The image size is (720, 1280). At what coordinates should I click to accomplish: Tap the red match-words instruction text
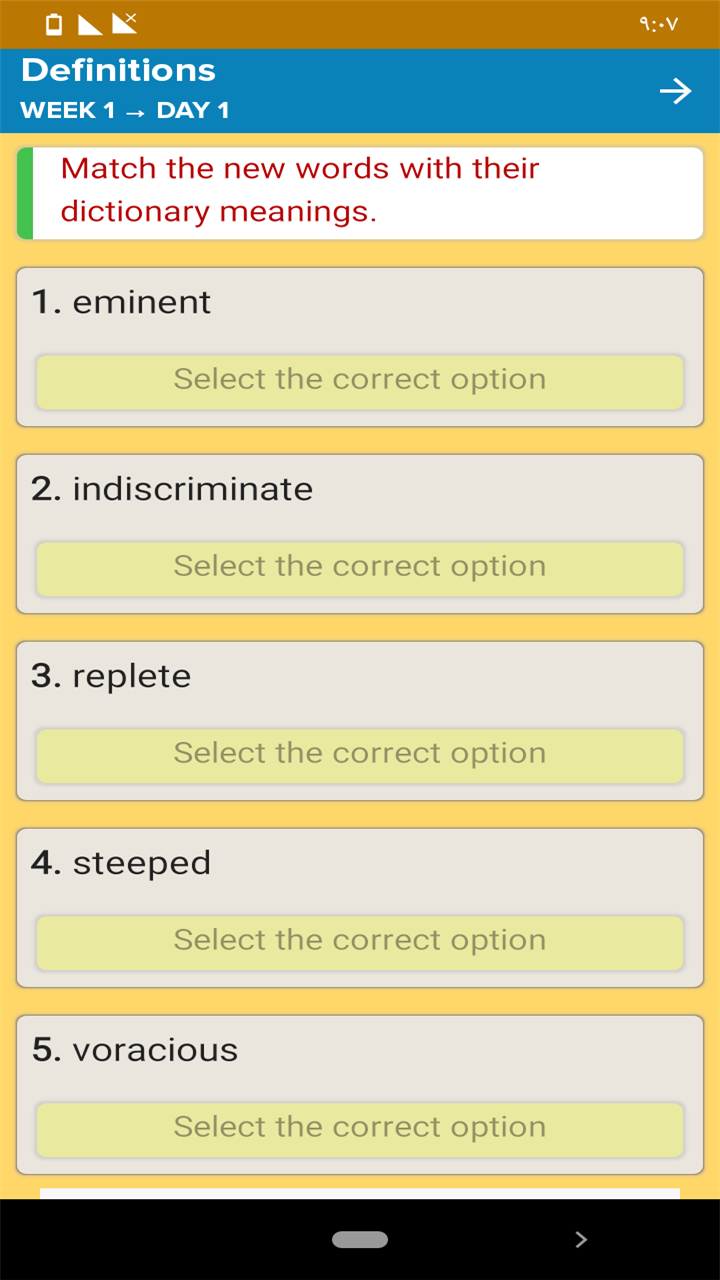pos(300,190)
